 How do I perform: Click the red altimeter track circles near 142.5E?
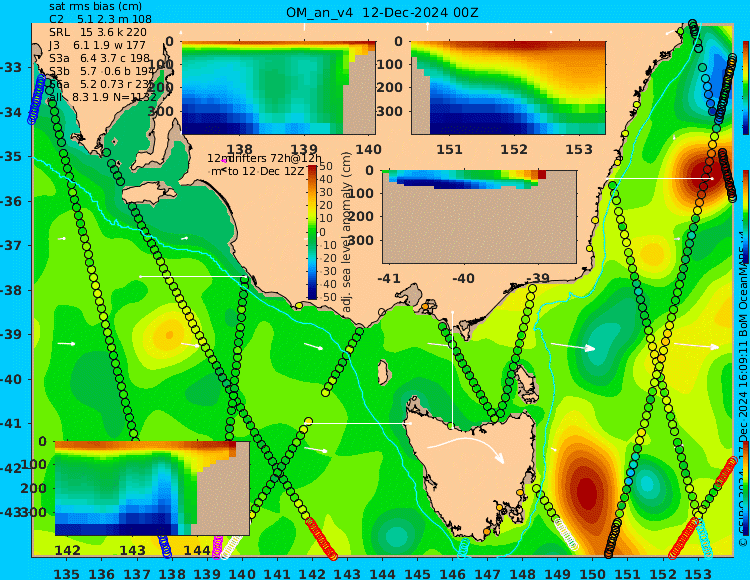321,538
